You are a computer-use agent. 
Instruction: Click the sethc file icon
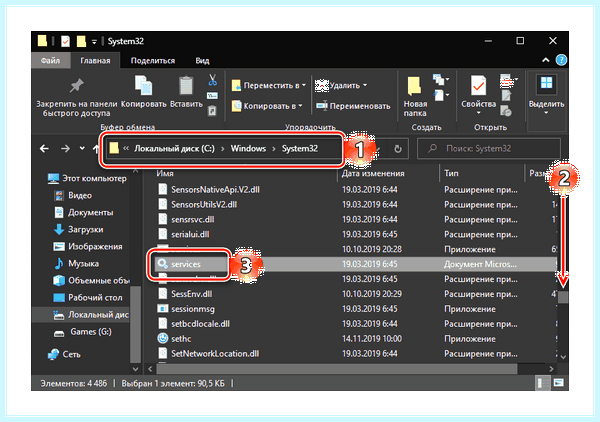click(x=163, y=338)
